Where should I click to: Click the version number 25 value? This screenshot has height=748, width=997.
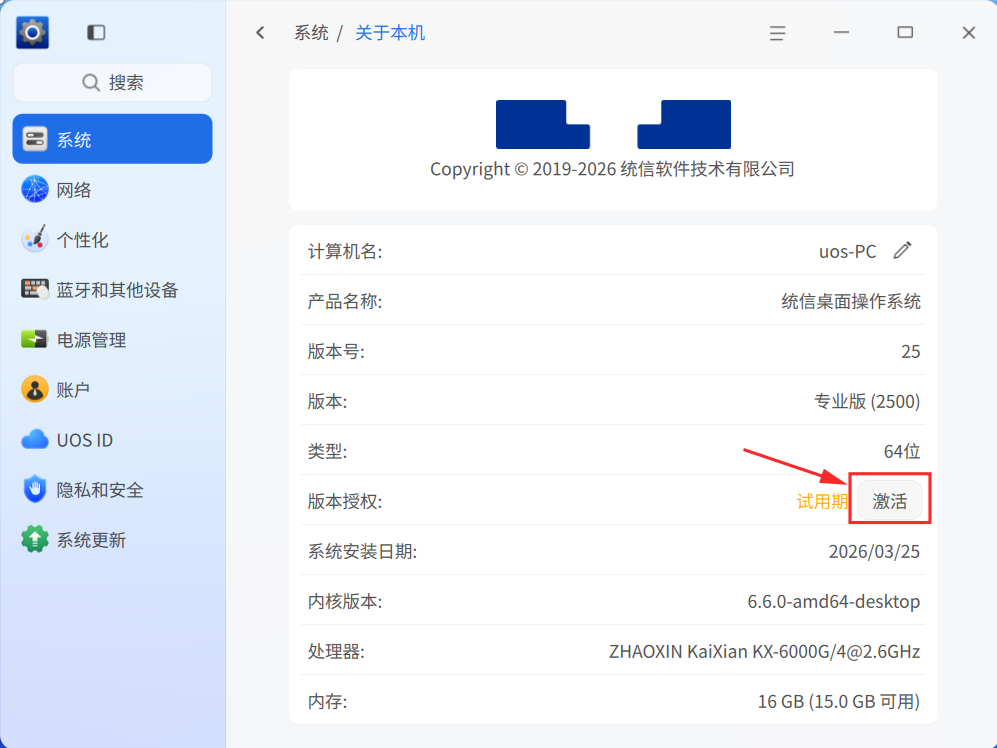tap(911, 351)
